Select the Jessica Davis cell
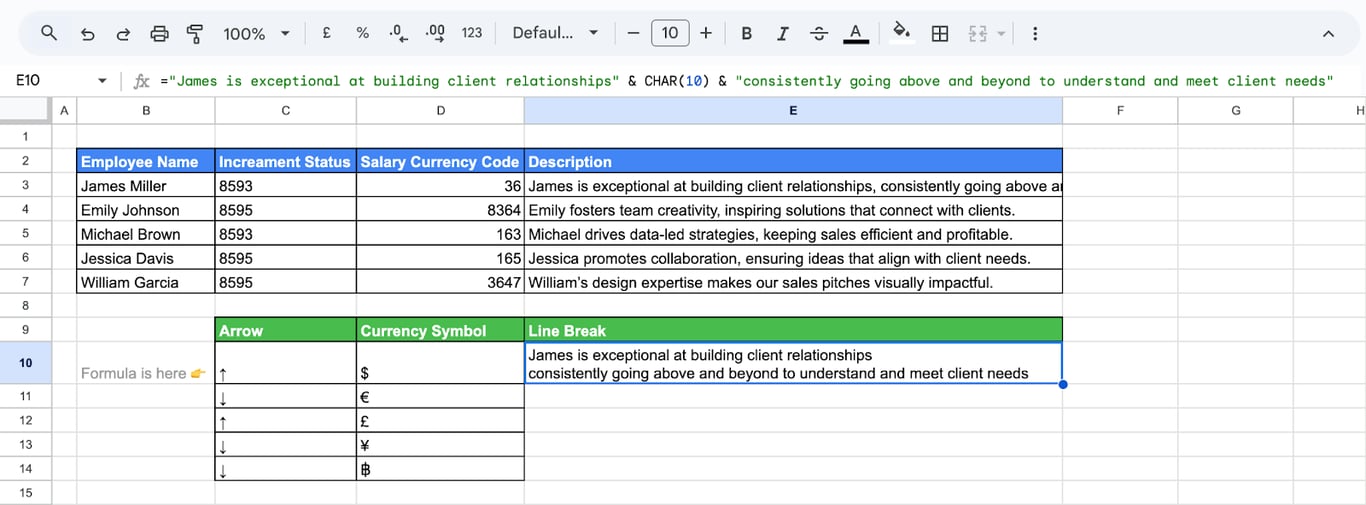The height and width of the screenshot is (505, 1366). point(146,257)
